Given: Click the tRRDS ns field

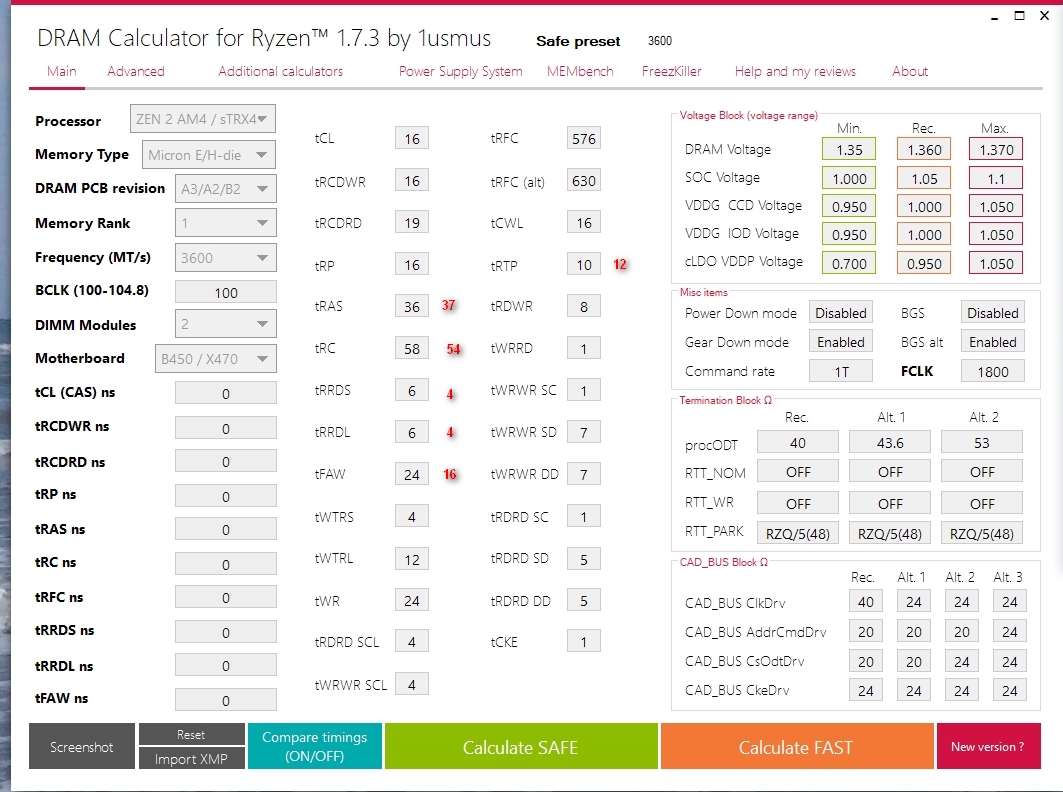Looking at the screenshot, I should (226, 632).
